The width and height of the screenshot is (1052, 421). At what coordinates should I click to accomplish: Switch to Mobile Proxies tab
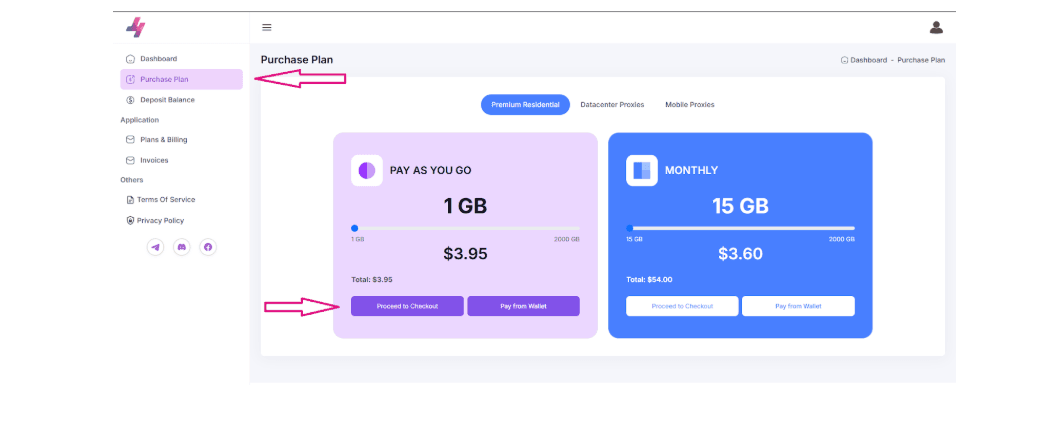(x=690, y=105)
